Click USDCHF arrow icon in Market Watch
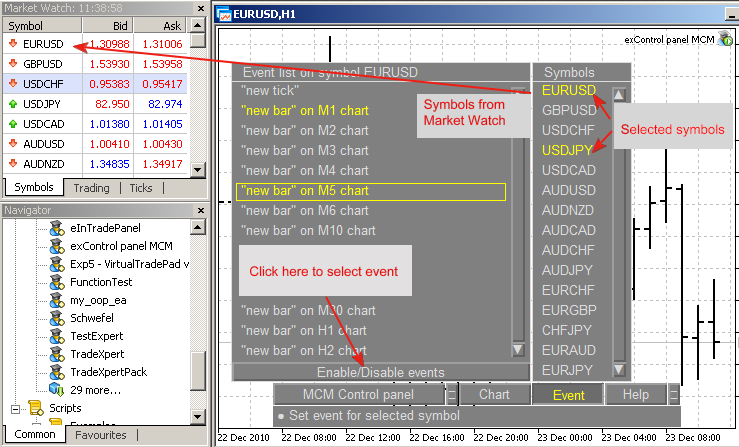This screenshot has width=739, height=447. (13, 84)
